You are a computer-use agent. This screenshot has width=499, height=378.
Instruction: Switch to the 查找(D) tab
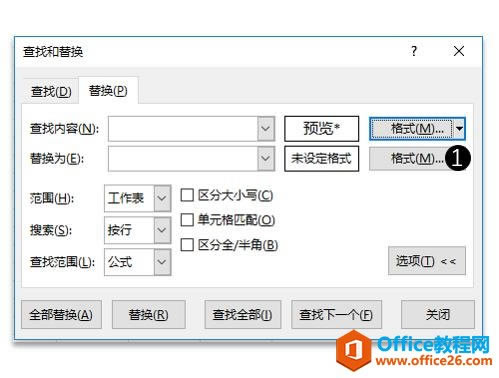click(x=51, y=91)
